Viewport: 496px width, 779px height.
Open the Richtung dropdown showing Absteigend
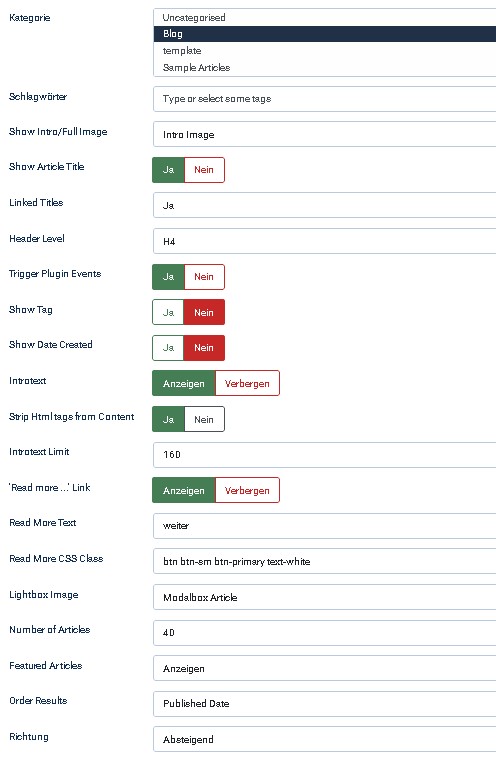click(325, 739)
